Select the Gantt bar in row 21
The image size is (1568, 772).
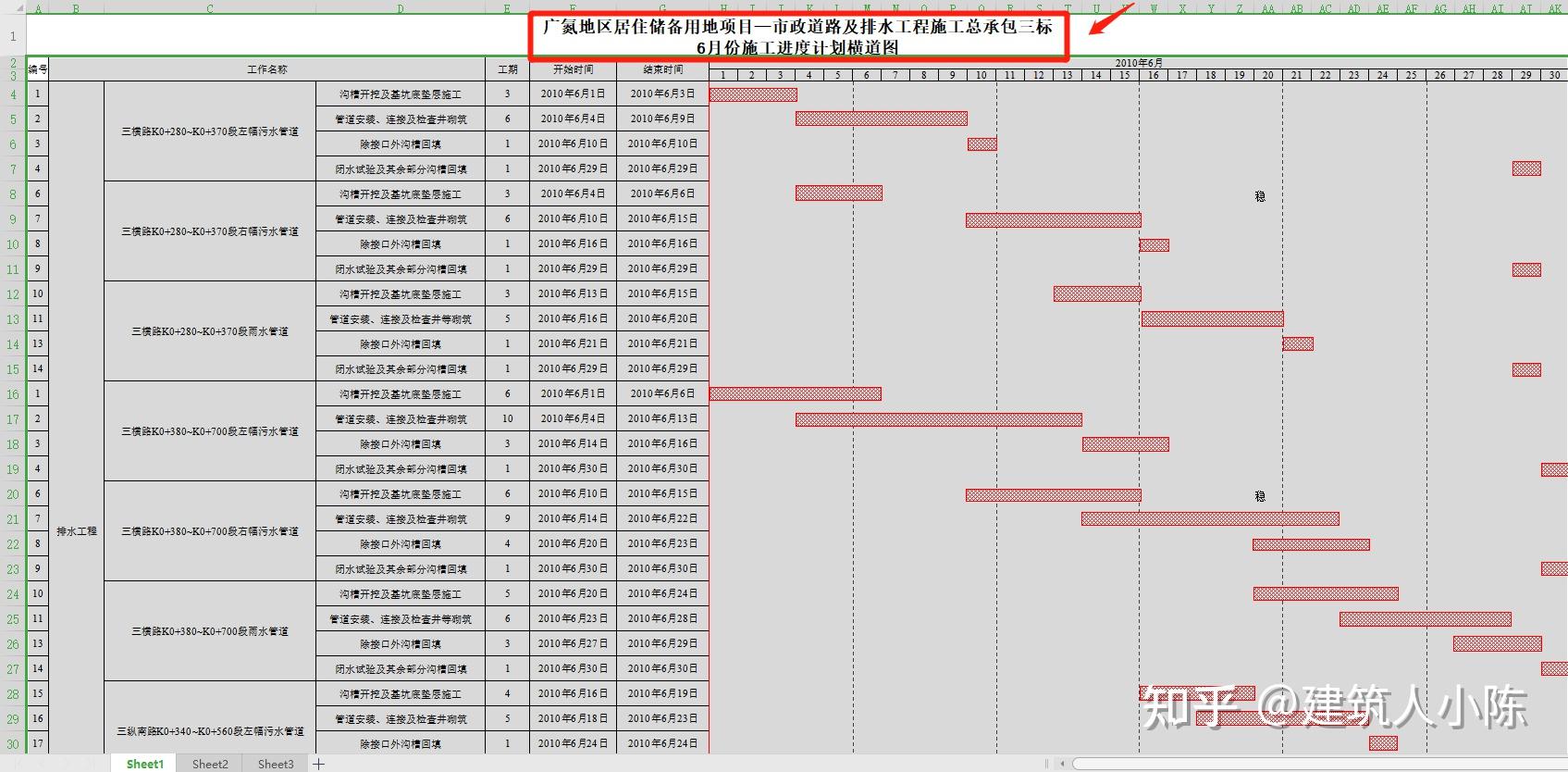(x=1210, y=519)
